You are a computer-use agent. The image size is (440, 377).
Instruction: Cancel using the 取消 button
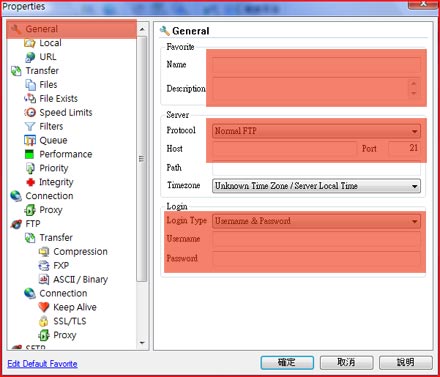click(346, 362)
